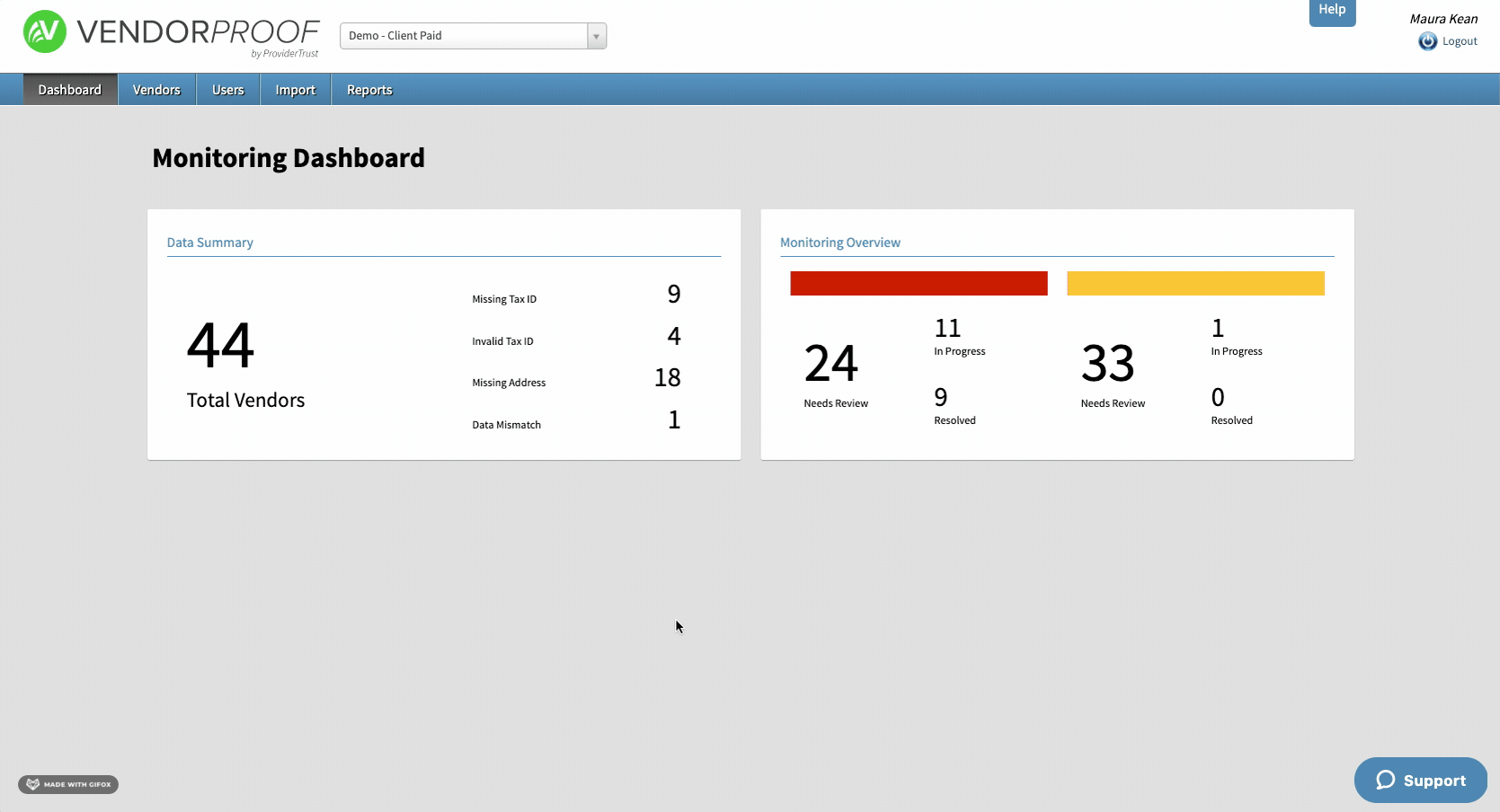The image size is (1500, 812).
Task: Open the Dashboard tab
Action: coord(70,90)
